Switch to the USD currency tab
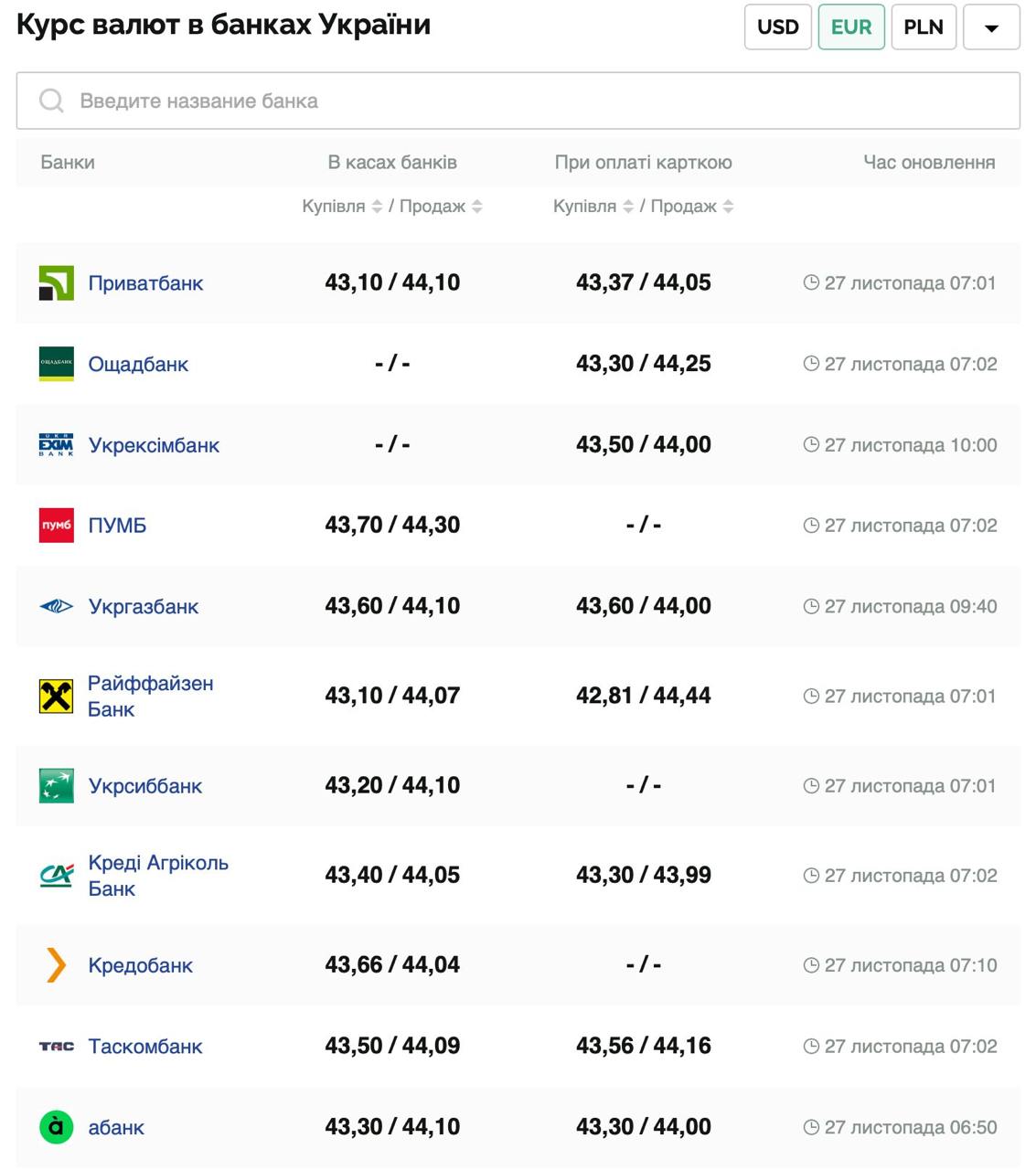The image size is (1036, 1170). pos(777,27)
